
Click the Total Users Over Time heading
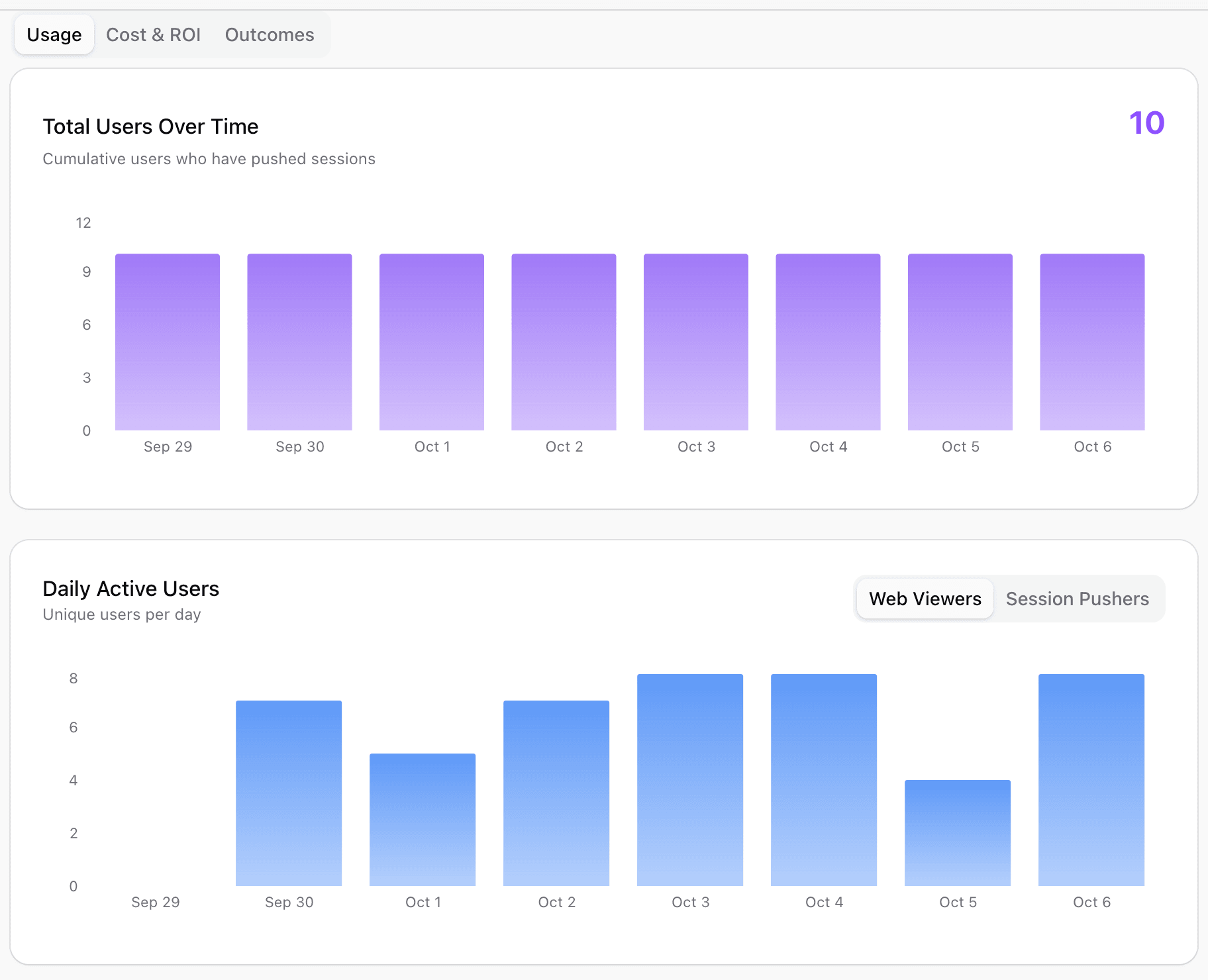(150, 126)
